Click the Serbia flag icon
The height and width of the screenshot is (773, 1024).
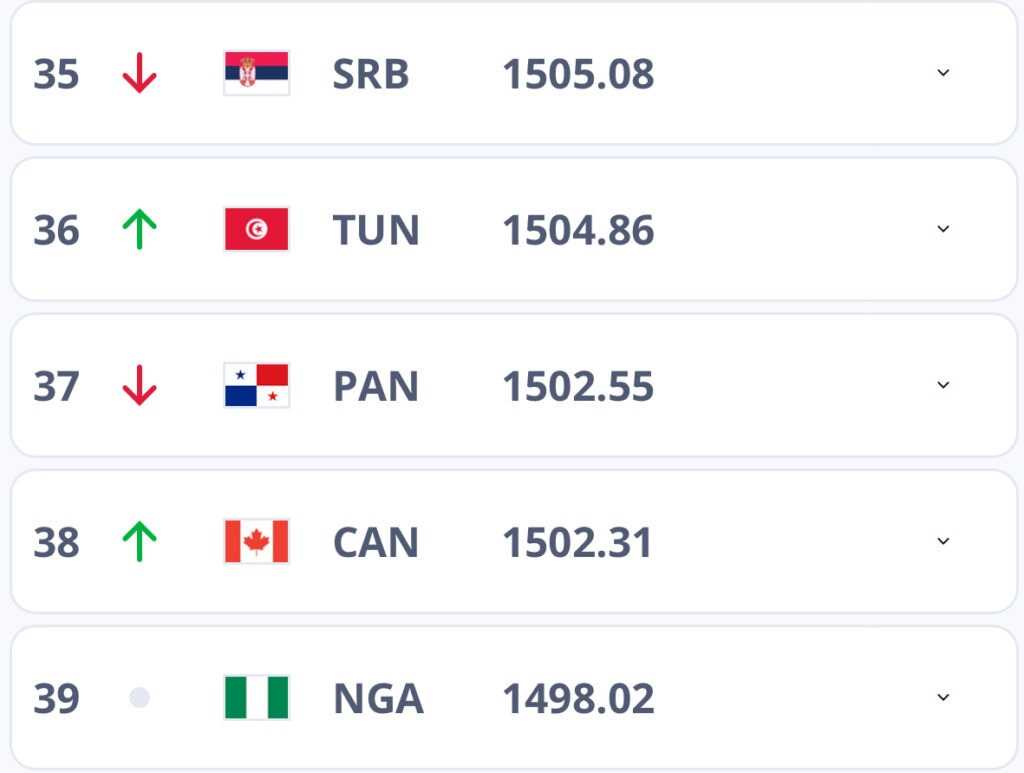tap(256, 73)
